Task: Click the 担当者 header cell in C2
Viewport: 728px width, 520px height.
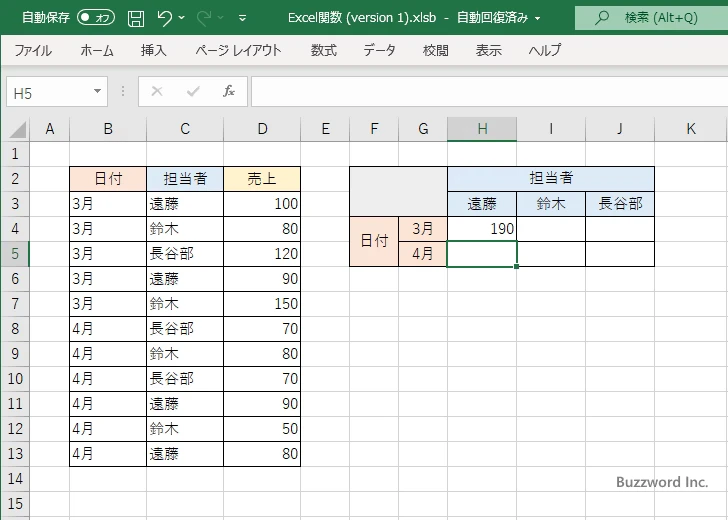Action: [x=185, y=179]
